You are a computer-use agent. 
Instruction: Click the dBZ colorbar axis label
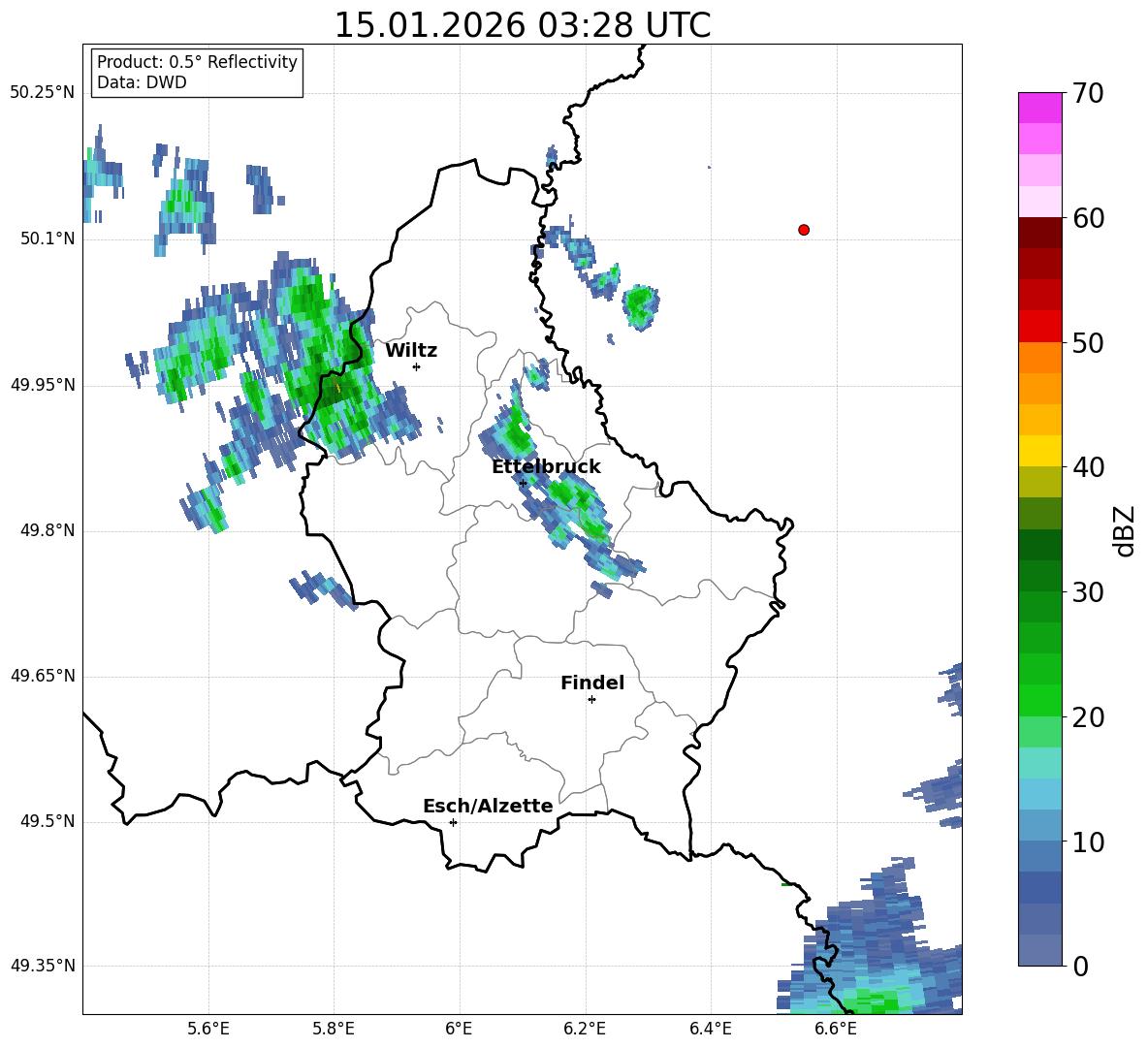[1126, 530]
